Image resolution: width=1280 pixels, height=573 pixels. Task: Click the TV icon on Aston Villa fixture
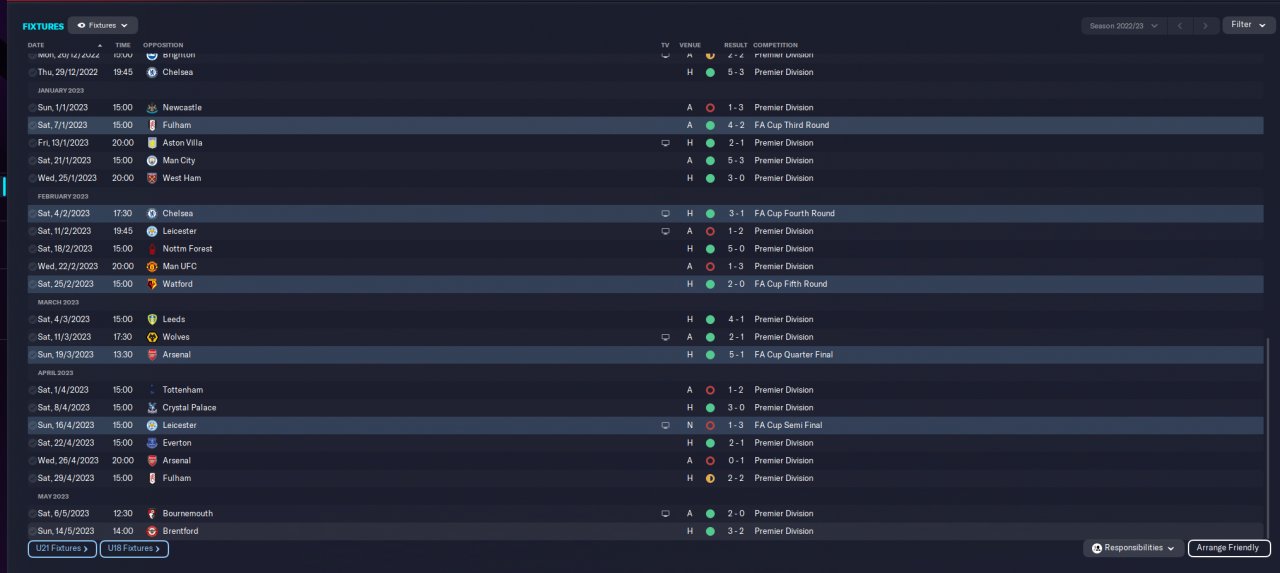click(x=665, y=143)
